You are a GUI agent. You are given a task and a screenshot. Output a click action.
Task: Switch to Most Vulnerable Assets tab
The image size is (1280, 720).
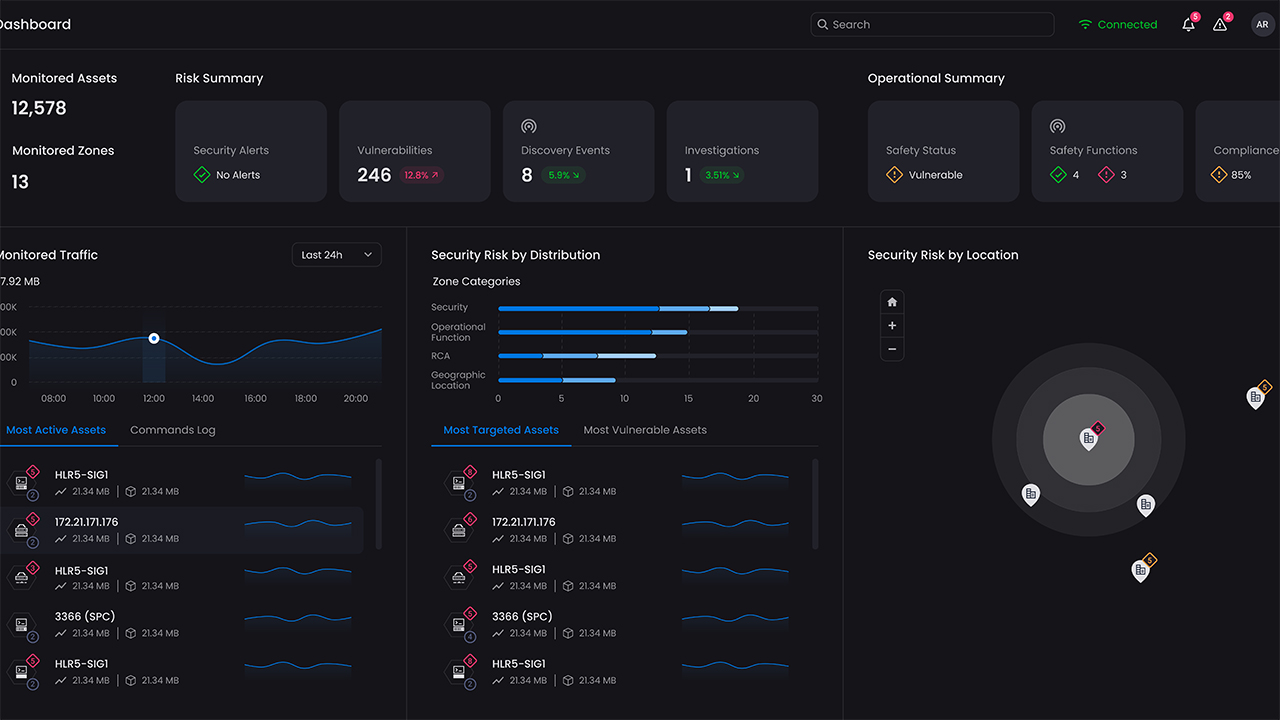pos(645,430)
